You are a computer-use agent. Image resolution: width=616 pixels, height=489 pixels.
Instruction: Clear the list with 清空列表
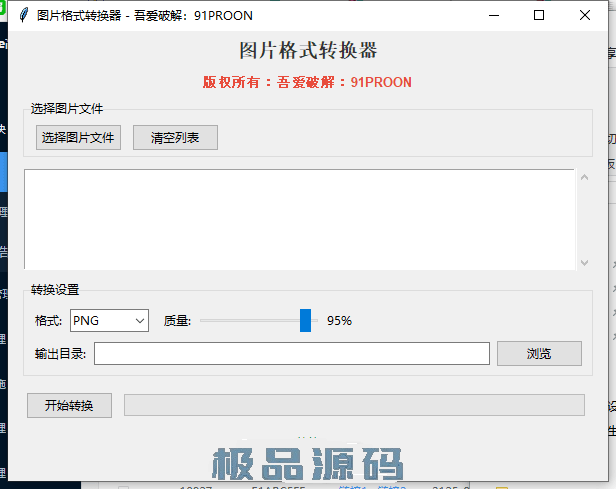point(175,137)
